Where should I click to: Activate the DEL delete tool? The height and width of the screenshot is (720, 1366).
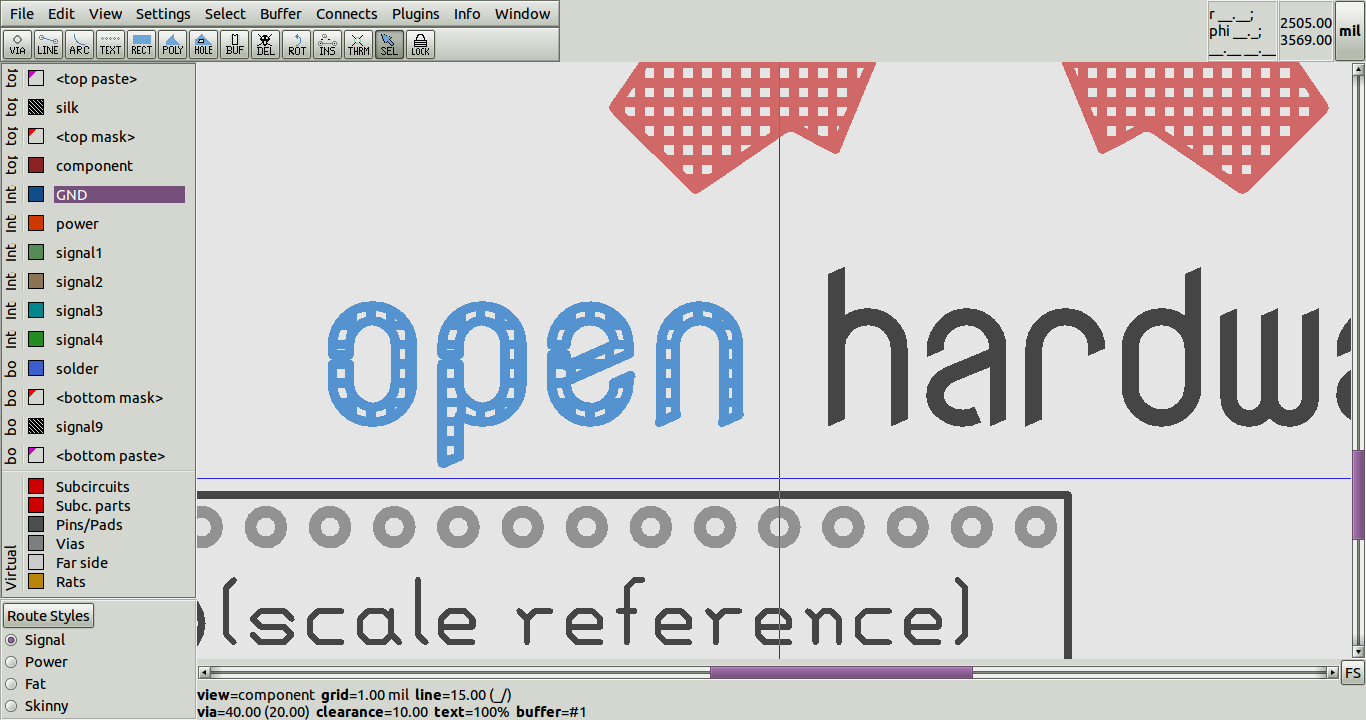[265, 44]
